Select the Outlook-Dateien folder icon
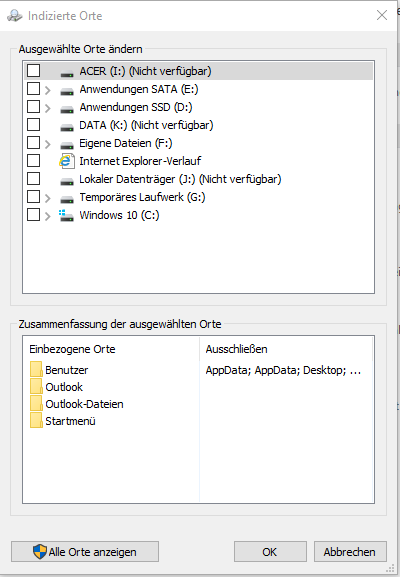The image size is (400, 577). [x=36, y=403]
